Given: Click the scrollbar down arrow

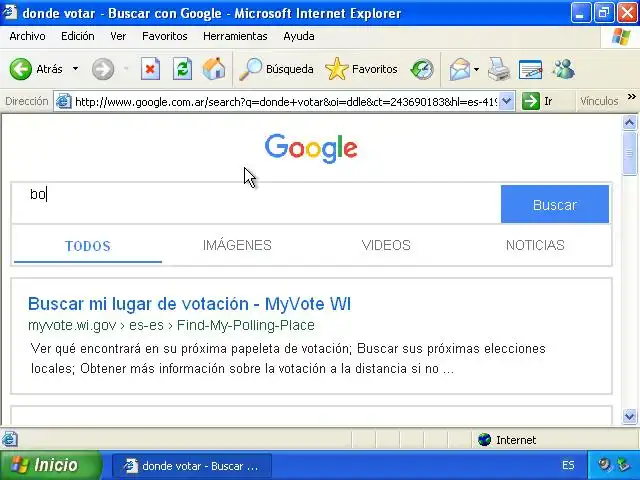Looking at the screenshot, I should point(629,416).
